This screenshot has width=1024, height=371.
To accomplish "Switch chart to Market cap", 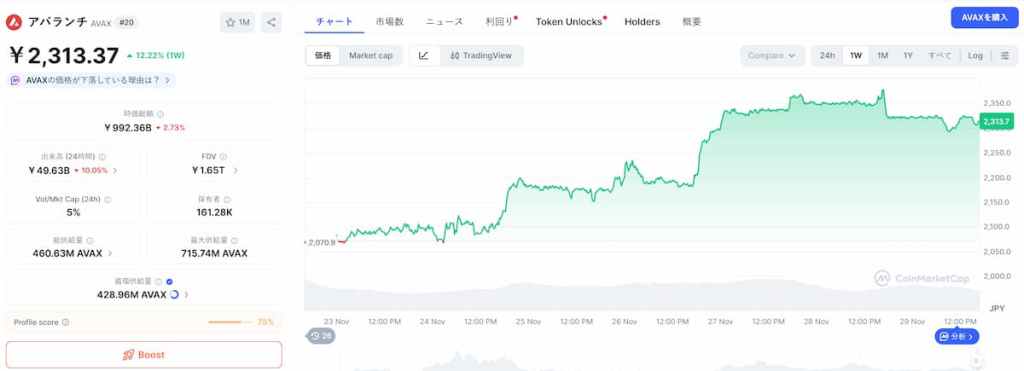I will [371, 56].
